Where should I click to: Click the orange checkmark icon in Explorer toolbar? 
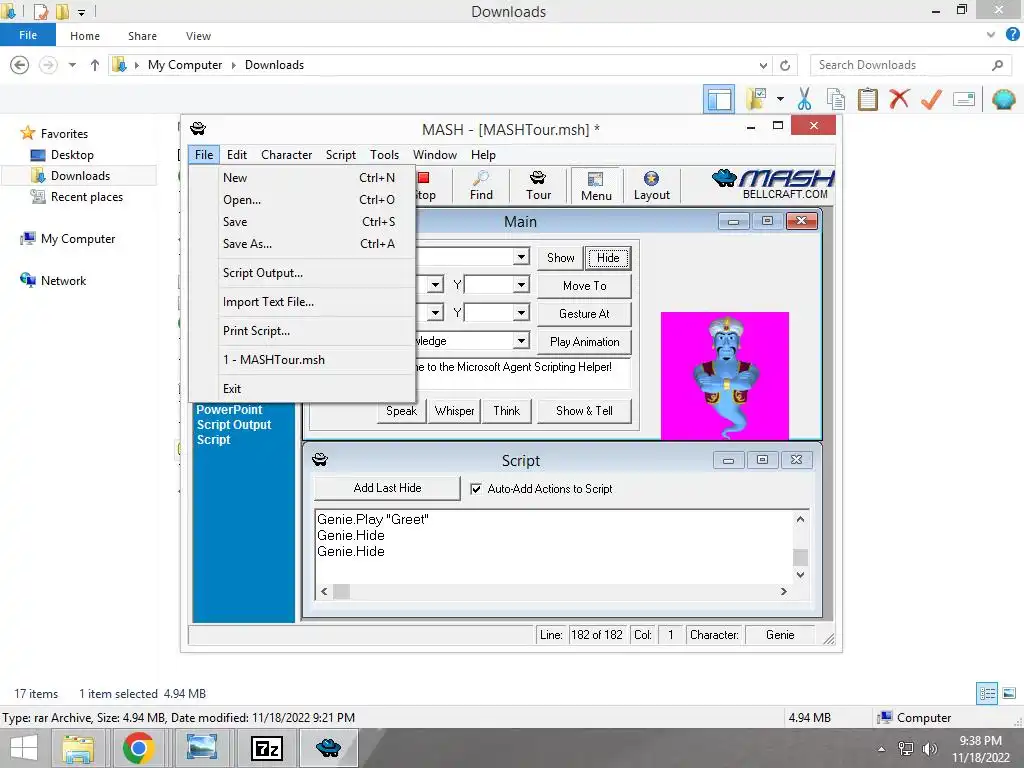931,99
